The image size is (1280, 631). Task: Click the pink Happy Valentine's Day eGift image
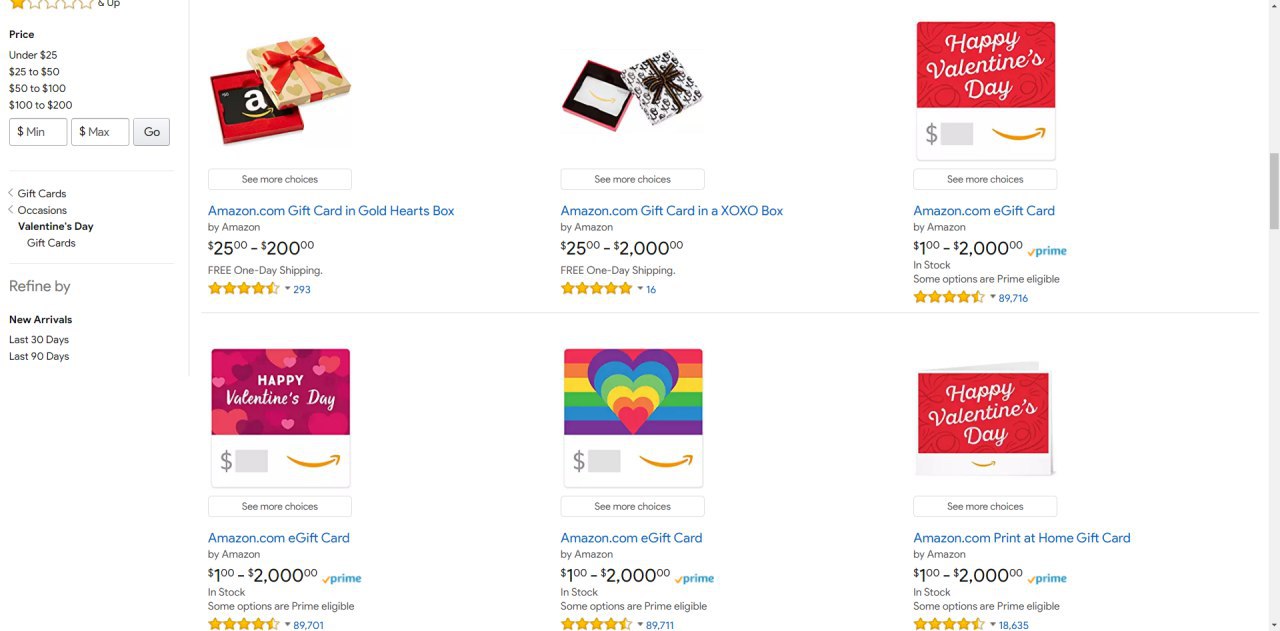[x=280, y=416]
